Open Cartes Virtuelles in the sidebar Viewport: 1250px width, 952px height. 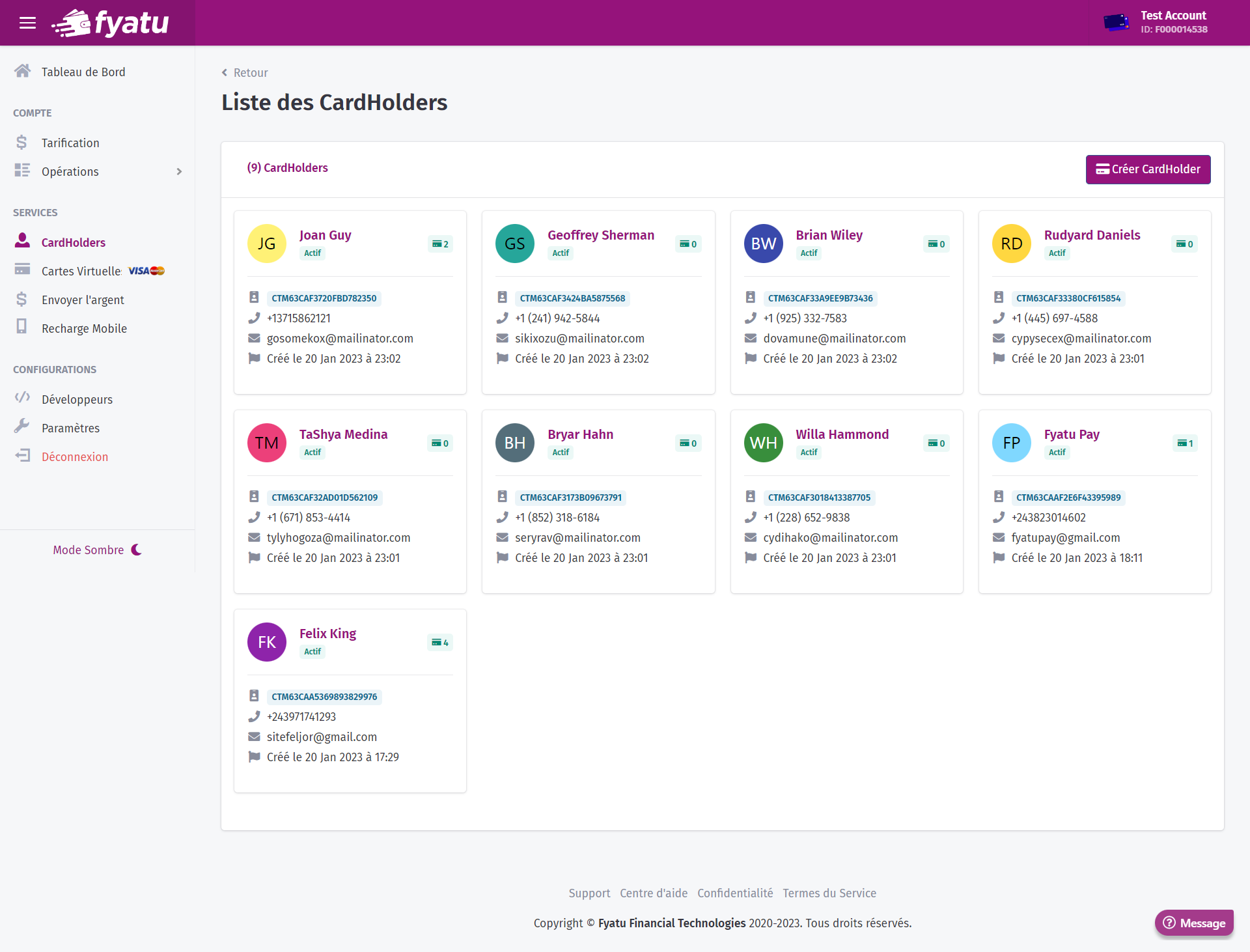(x=81, y=271)
